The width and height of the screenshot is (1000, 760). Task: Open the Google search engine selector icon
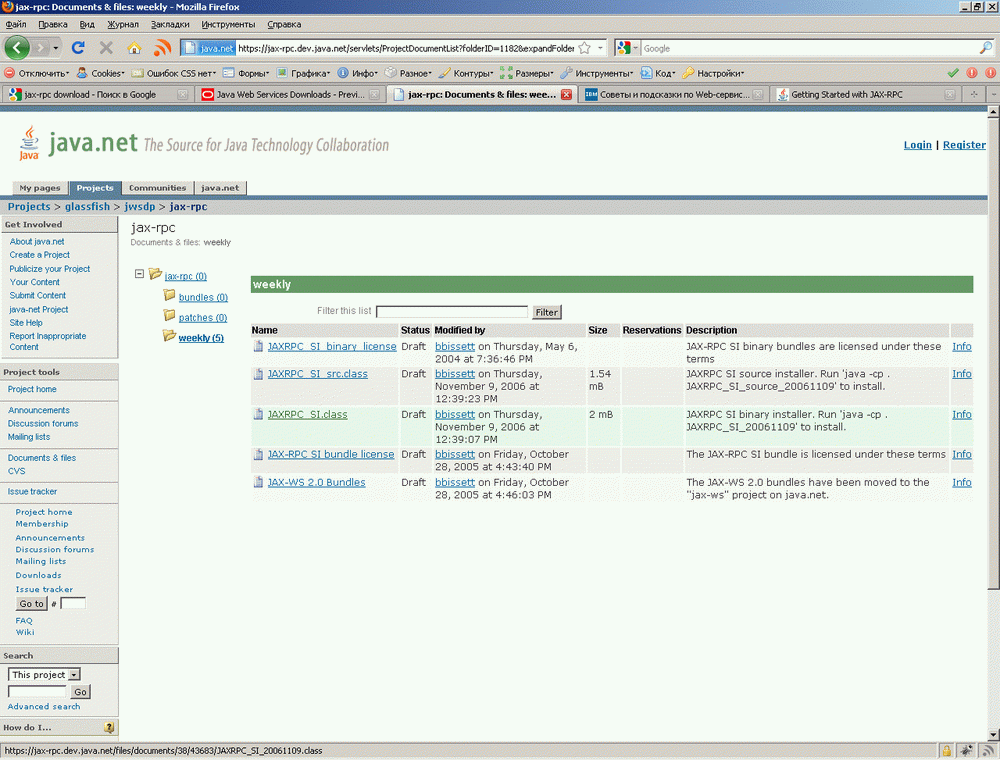[627, 48]
